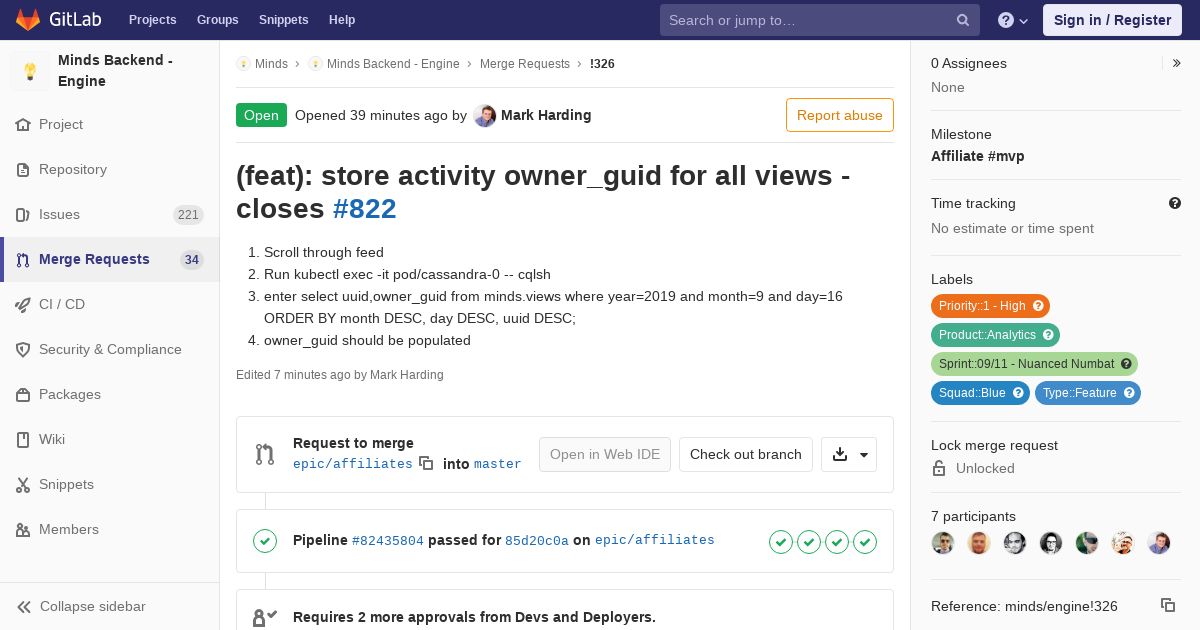Click fourth pipeline stage check icon
This screenshot has width=1200, height=630.
pyautogui.click(x=865, y=542)
